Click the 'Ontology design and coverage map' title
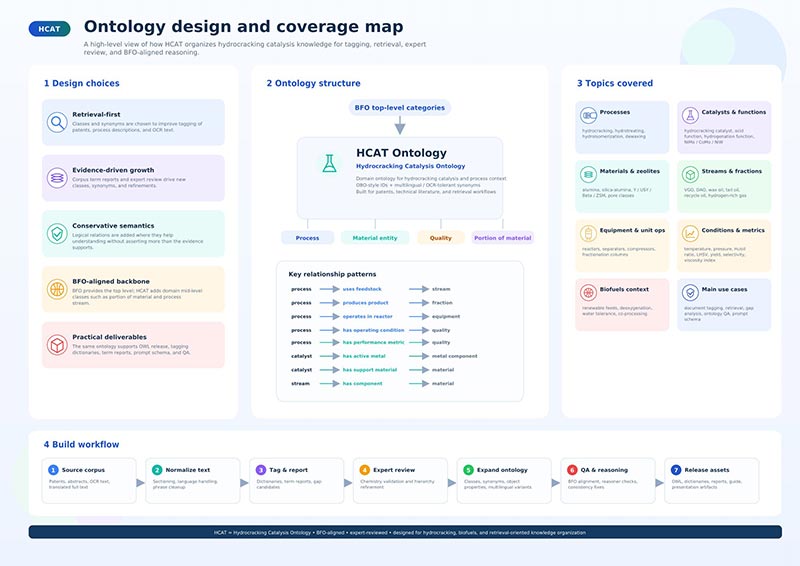Image resolution: width=800 pixels, height=566 pixels. (x=243, y=27)
